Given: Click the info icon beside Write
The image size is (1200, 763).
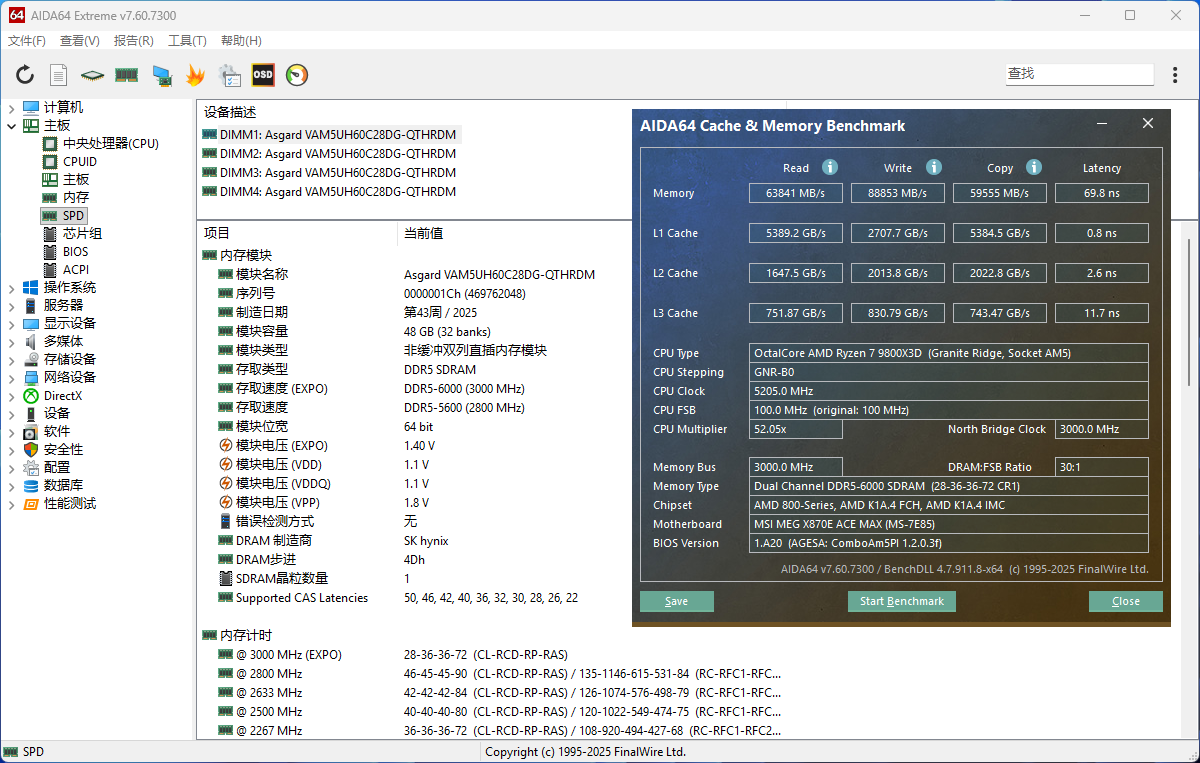Looking at the screenshot, I should coord(933,167).
